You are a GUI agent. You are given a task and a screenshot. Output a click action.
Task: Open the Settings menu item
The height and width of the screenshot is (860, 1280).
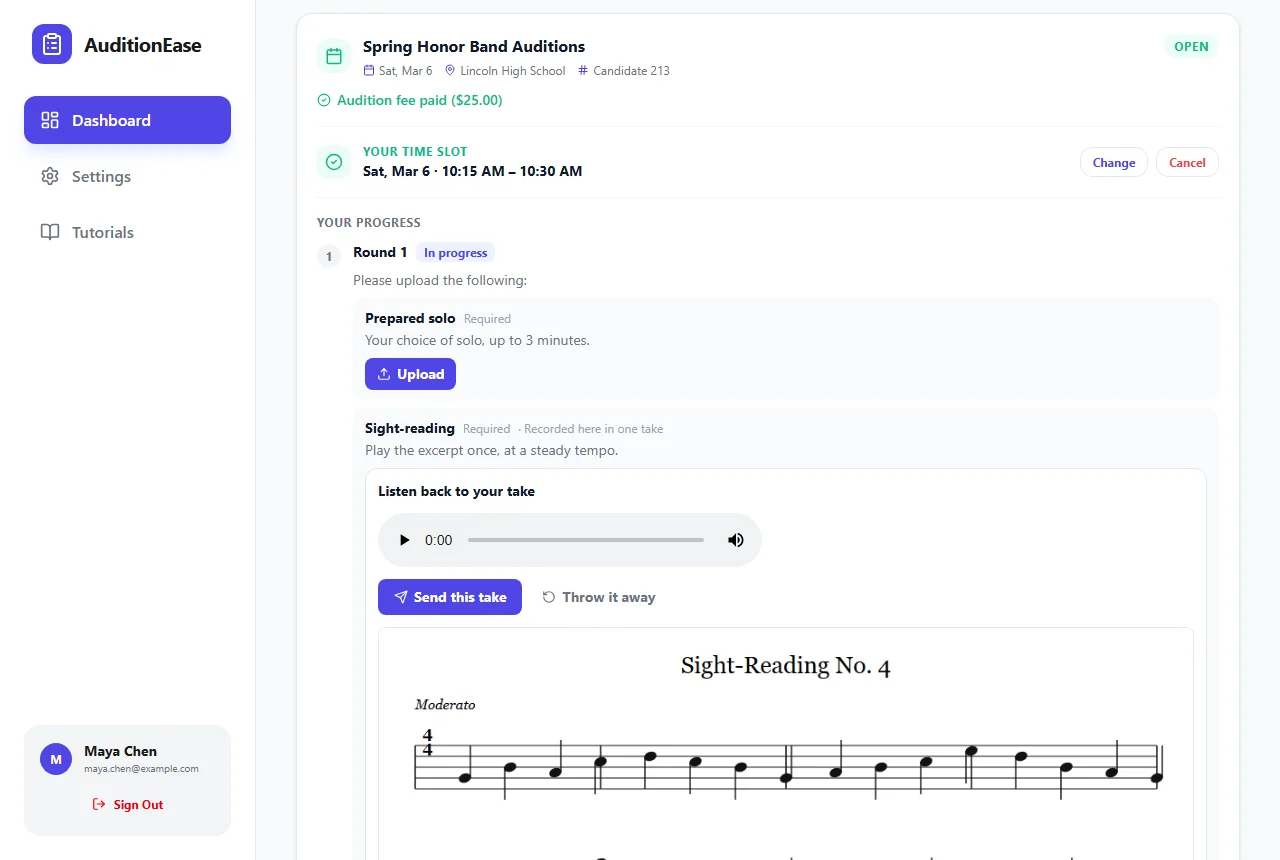pos(127,176)
